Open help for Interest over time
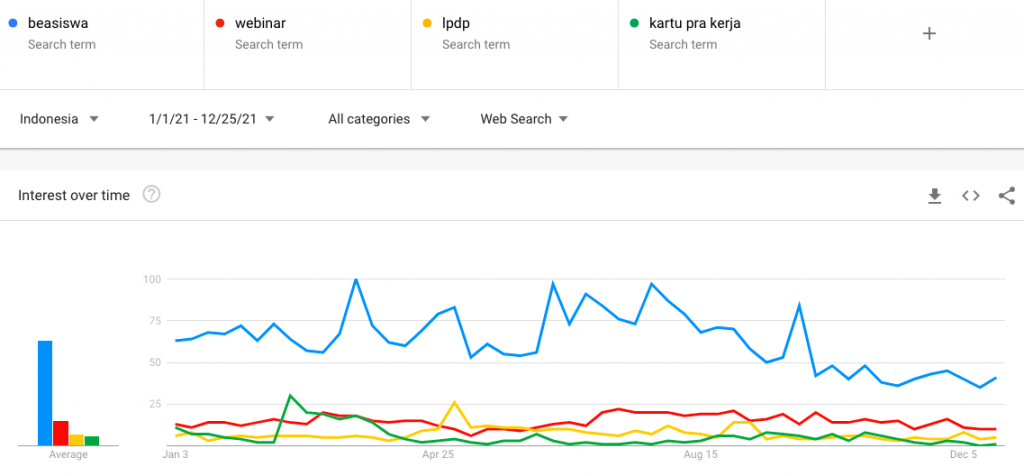1024x476 pixels. point(152,195)
